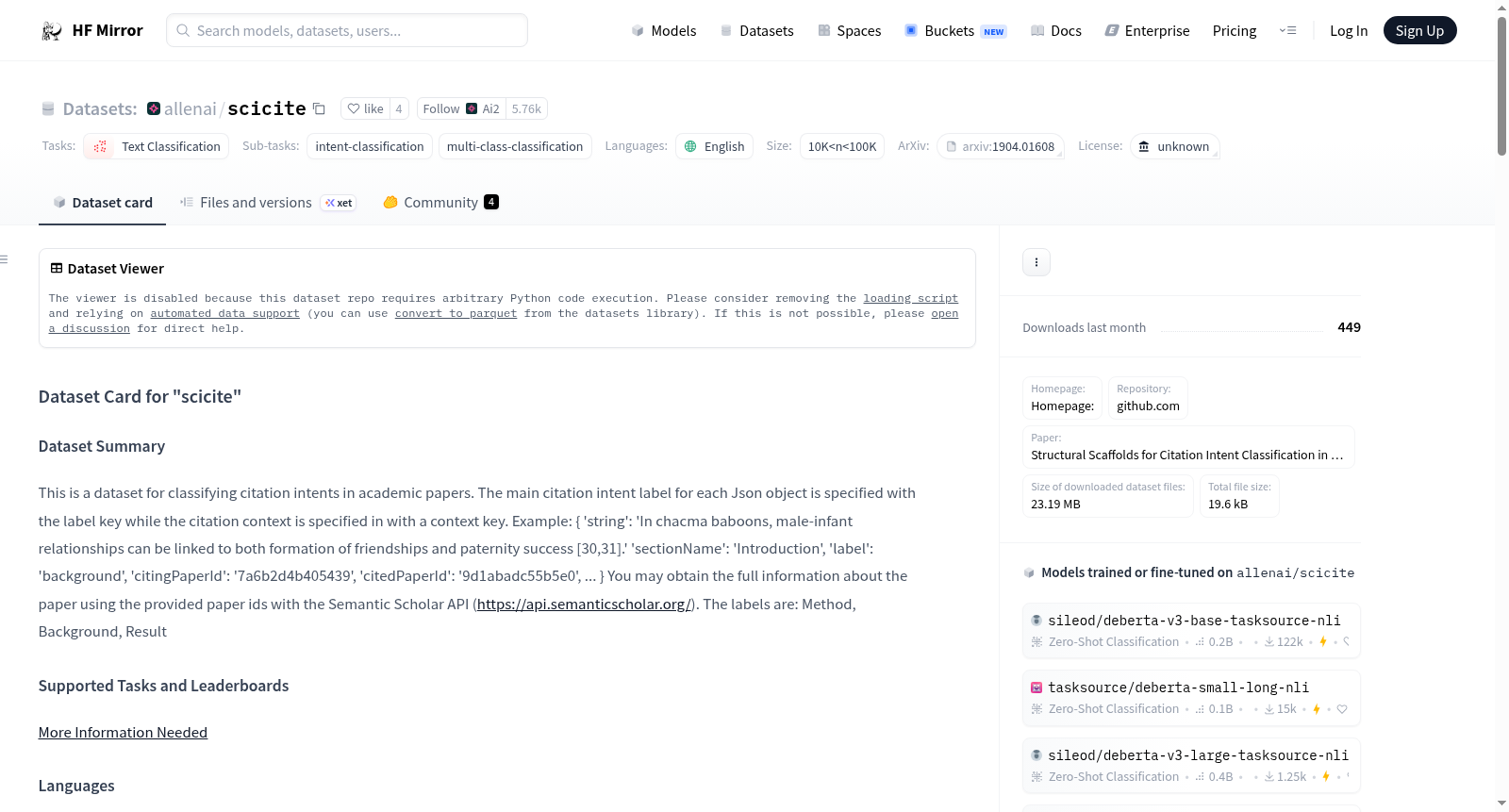
Task: Switch to the Dataset card tab
Action: [102, 202]
